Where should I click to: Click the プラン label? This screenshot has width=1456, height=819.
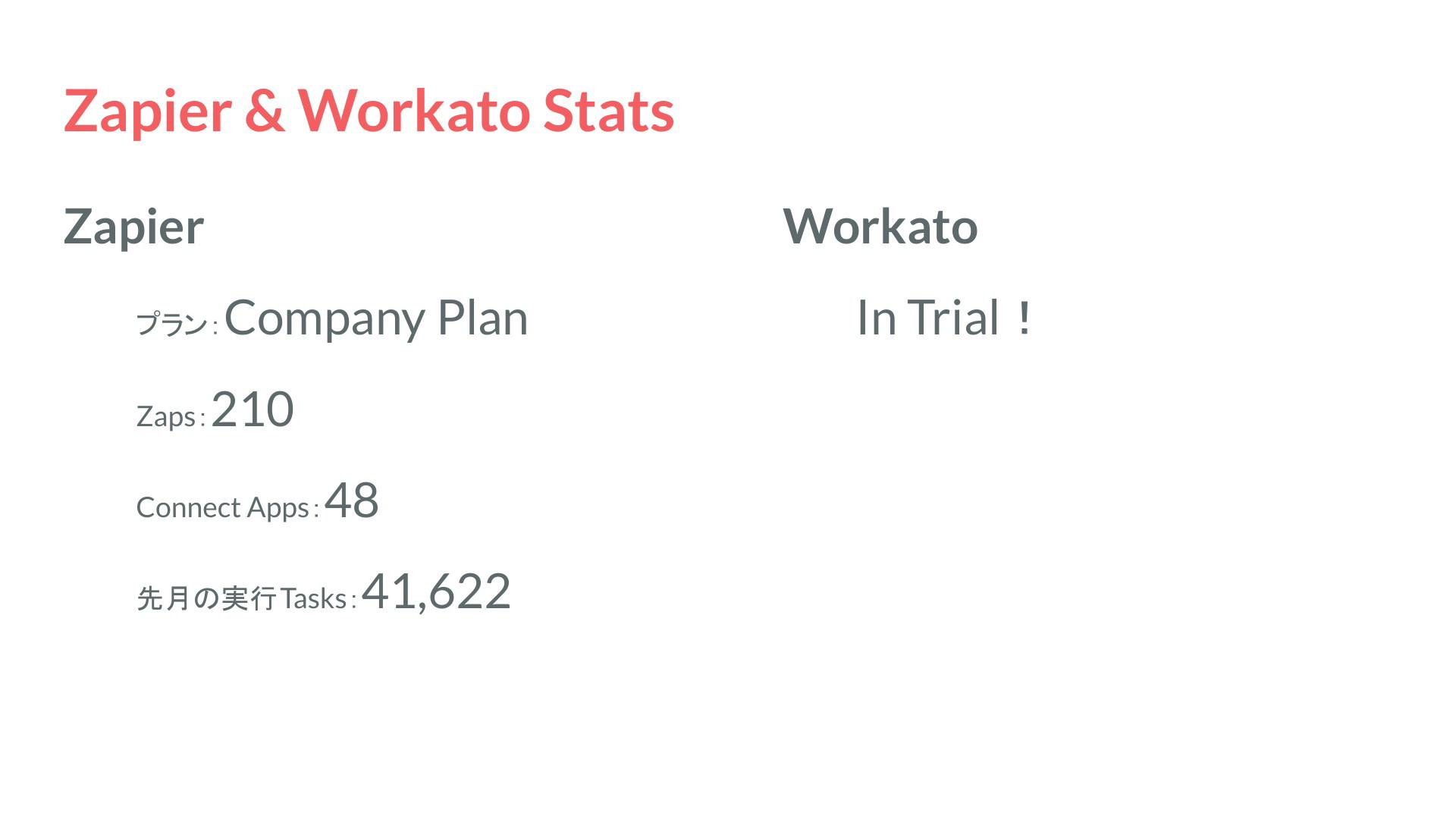coord(171,324)
